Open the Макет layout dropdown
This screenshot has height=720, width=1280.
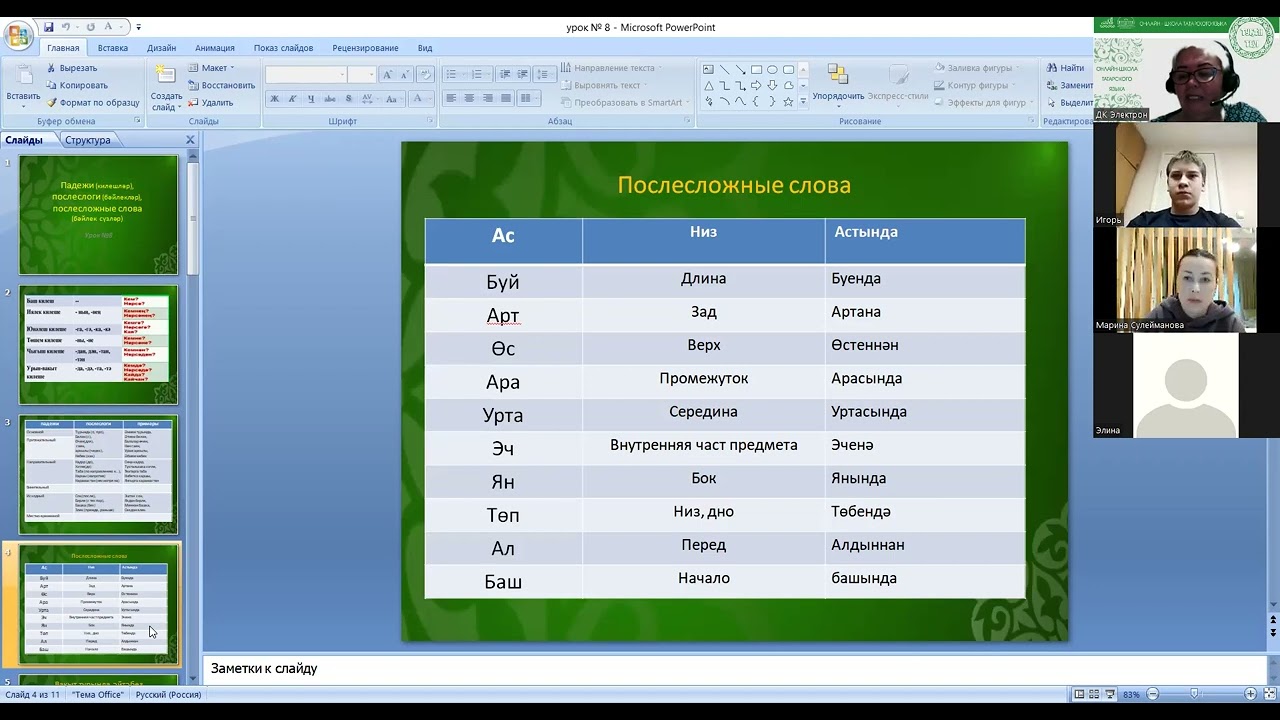(211, 68)
